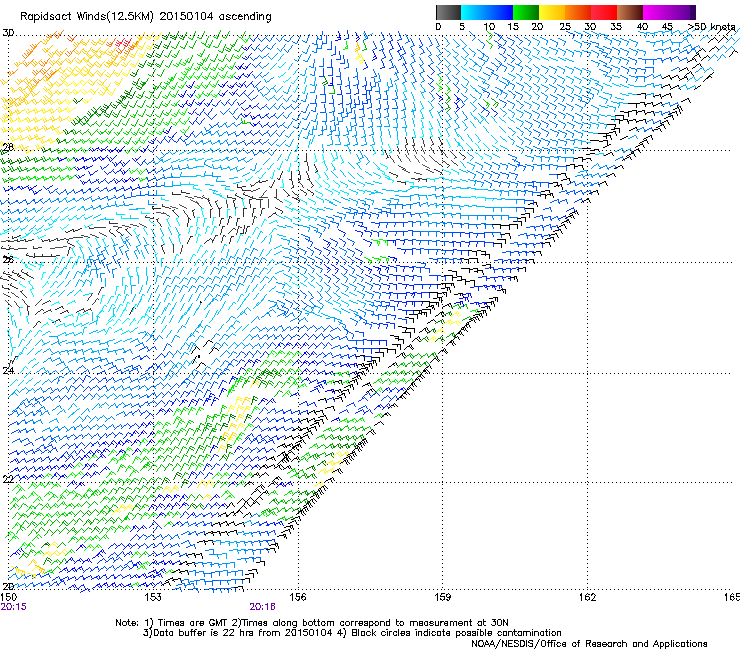Viewport: 740px width, 650px height.
Task: Click the dark purple 45-50 knots legend color segment
Action: click(x=682, y=12)
